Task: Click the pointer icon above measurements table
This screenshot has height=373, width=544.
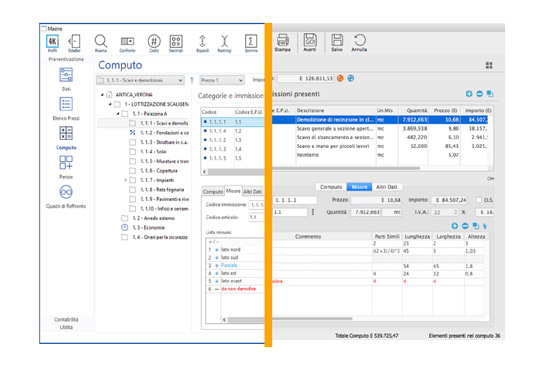Action: [485, 226]
